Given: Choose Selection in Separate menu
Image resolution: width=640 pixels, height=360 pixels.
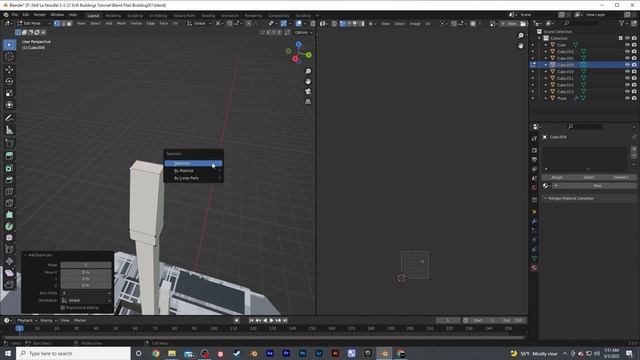Looking at the screenshot, I should click(x=193, y=163).
